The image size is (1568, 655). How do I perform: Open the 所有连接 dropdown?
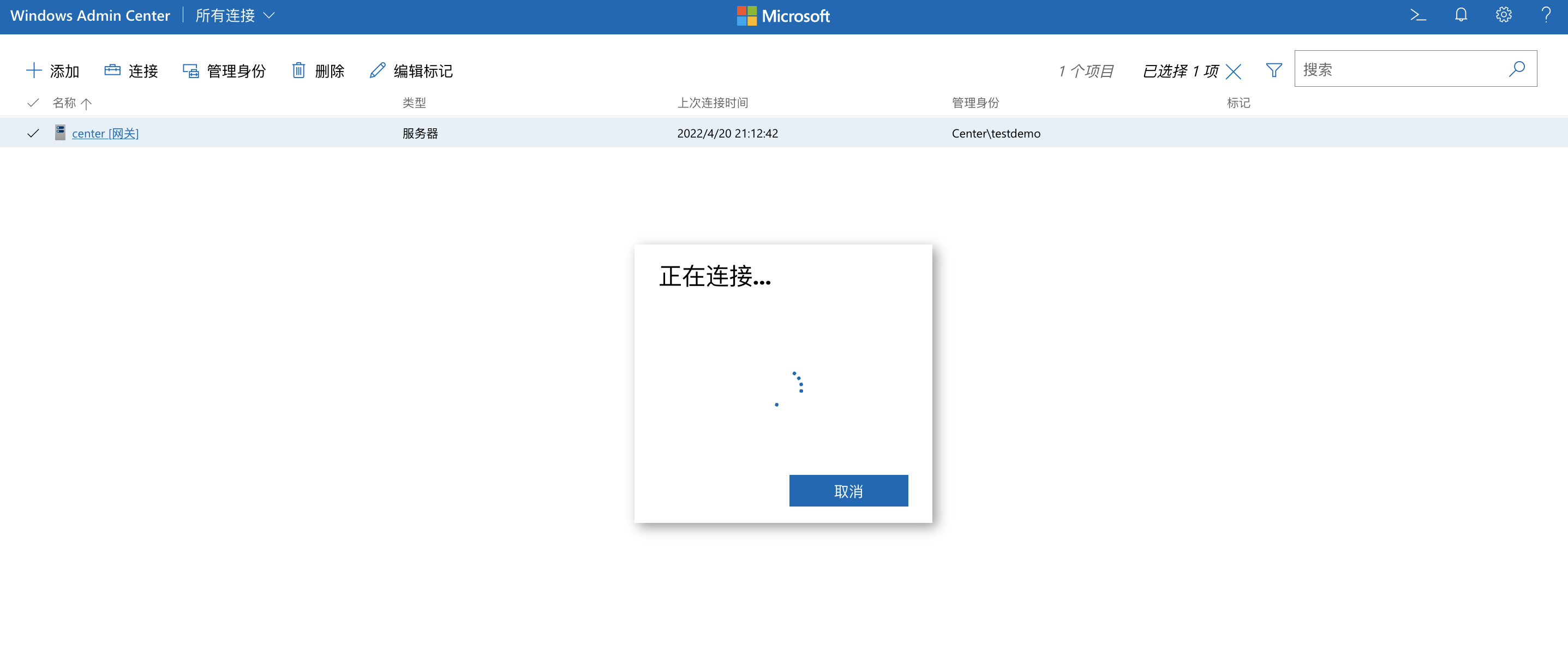coord(234,15)
